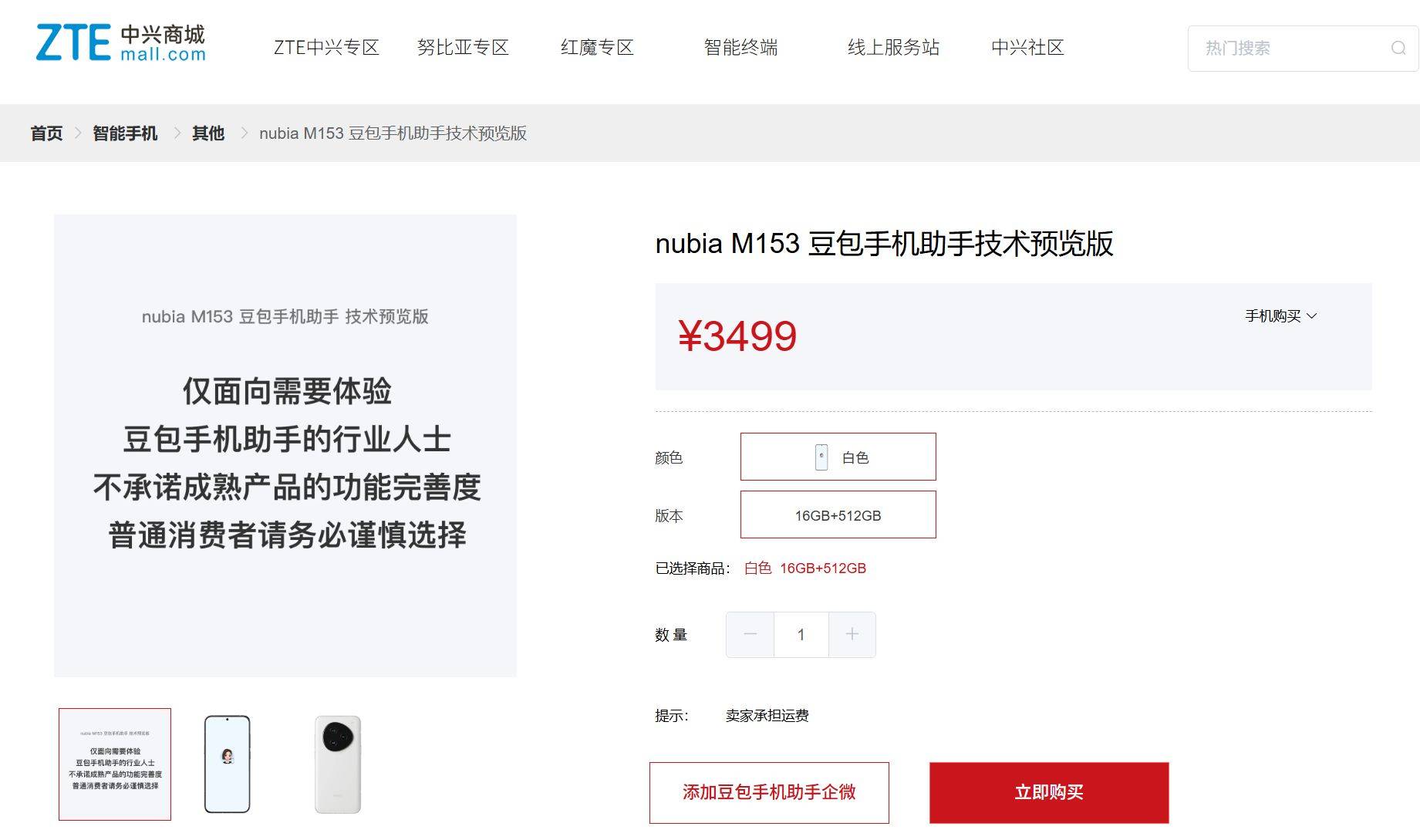Decrease quantity with the minus button
Image resolution: width=1420 pixels, height=840 pixels.
click(750, 634)
